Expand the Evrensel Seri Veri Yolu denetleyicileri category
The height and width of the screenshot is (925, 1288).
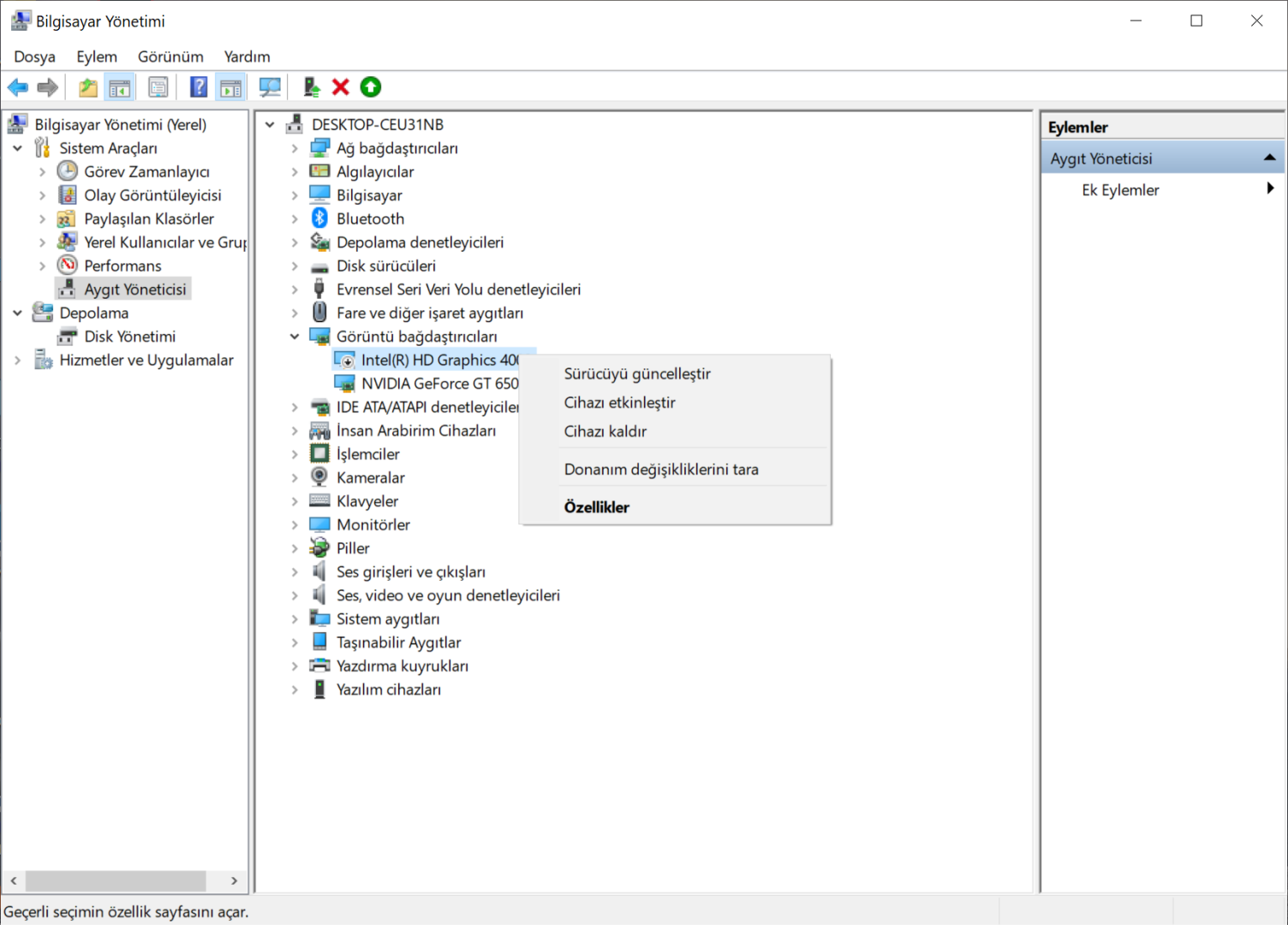295,289
